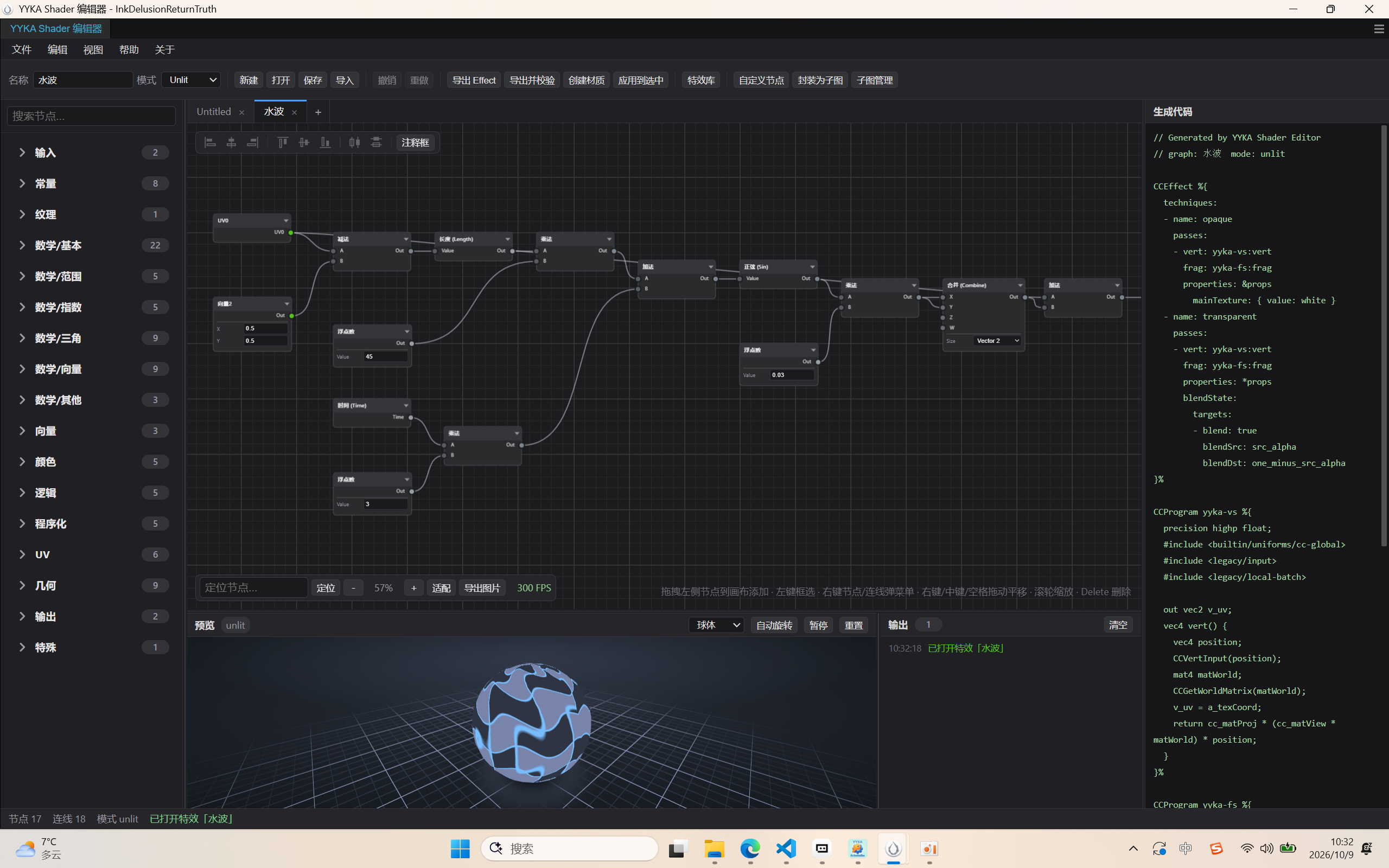1389x868 pixels.
Task: Expand the 特殊 node category
Action: 91,648
